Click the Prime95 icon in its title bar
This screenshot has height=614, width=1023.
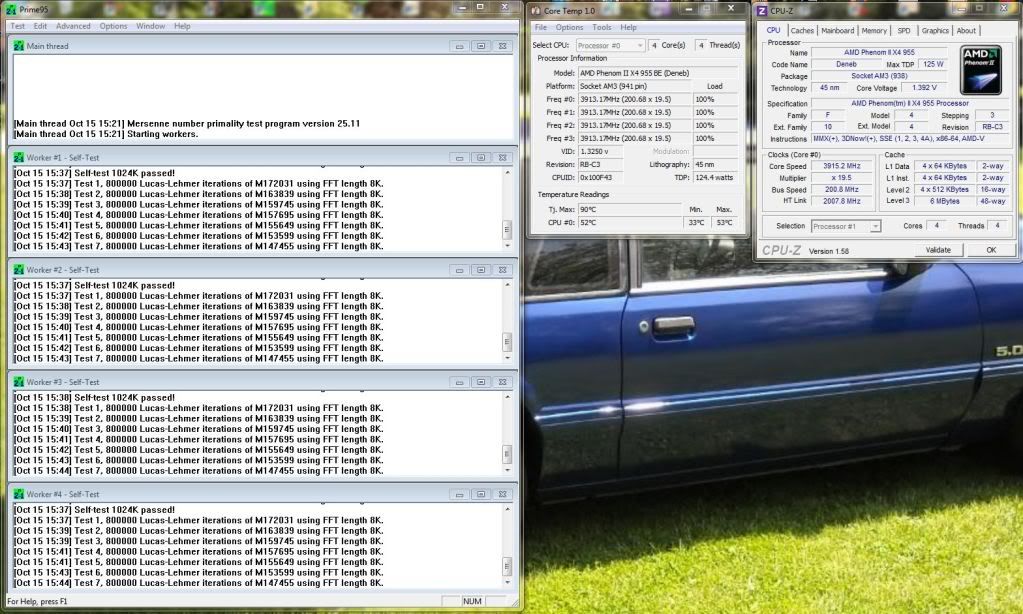pyautogui.click(x=10, y=9)
